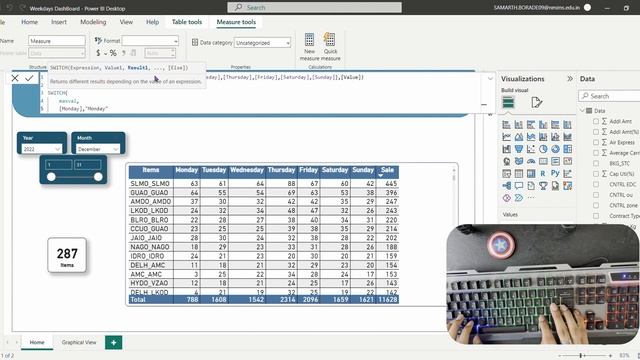Image resolution: width=640 pixels, height=360 pixels.
Task: Check the CNTRL EDC field
Action: [x=596, y=184]
